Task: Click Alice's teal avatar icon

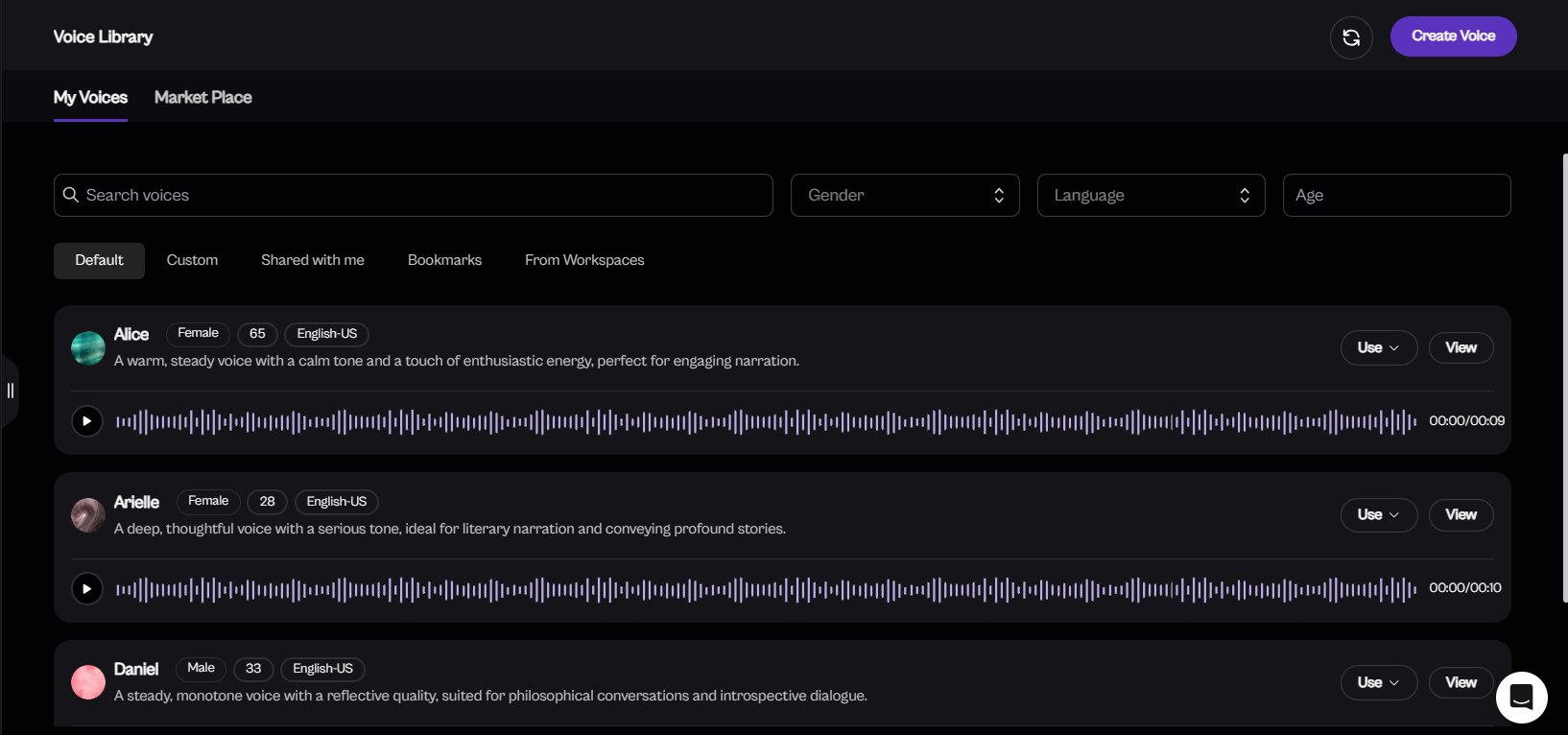Action: coord(88,348)
